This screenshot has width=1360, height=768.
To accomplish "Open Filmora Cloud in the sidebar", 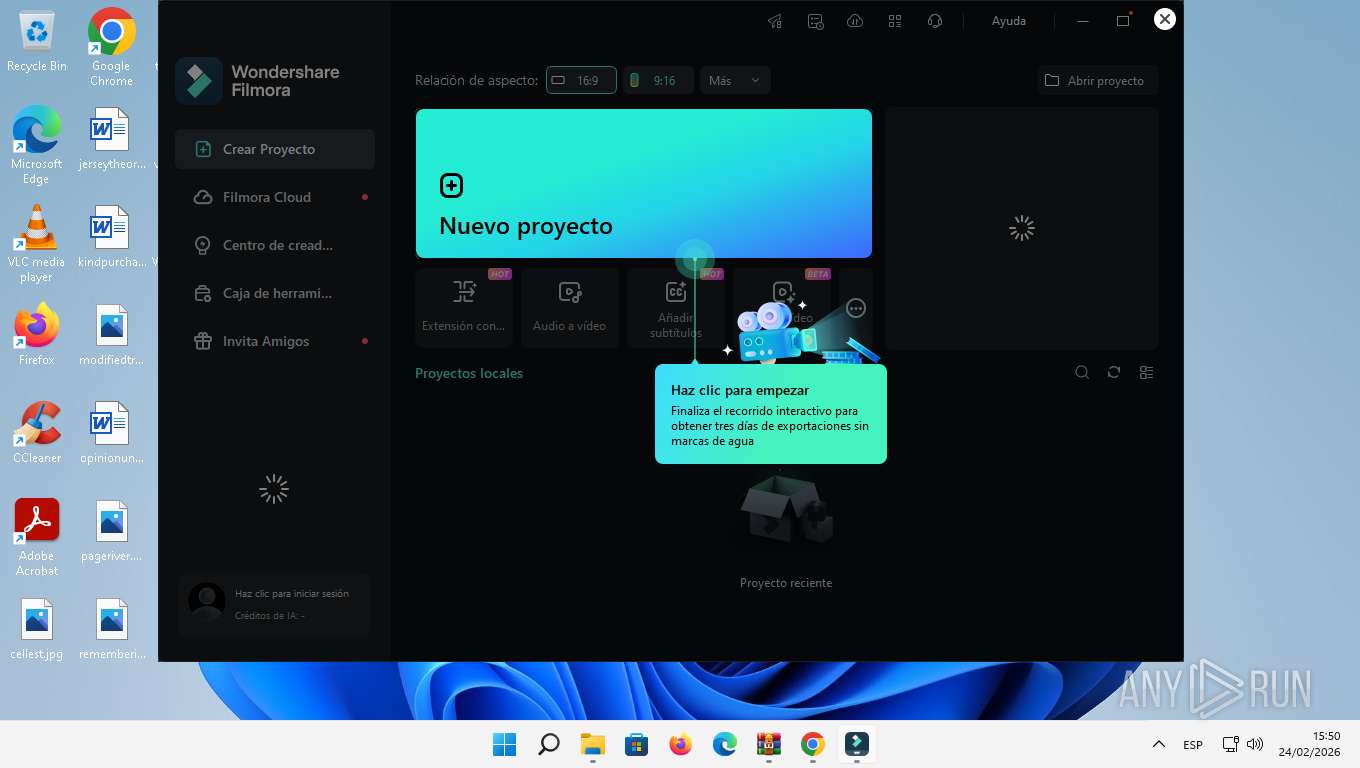I will click(x=275, y=197).
